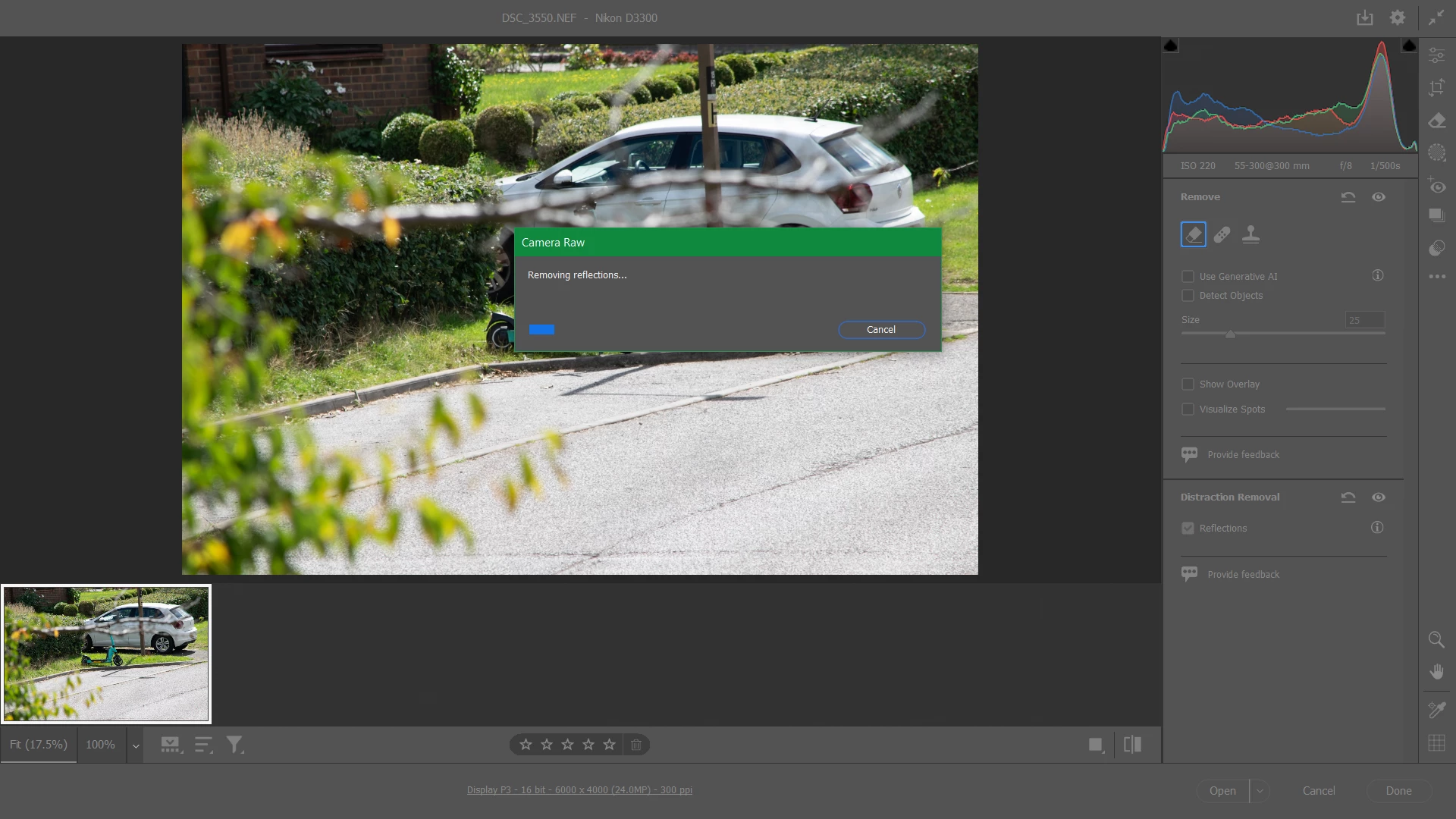Enable Use Generative AI checkbox
Image resolution: width=1456 pixels, height=819 pixels.
point(1188,277)
